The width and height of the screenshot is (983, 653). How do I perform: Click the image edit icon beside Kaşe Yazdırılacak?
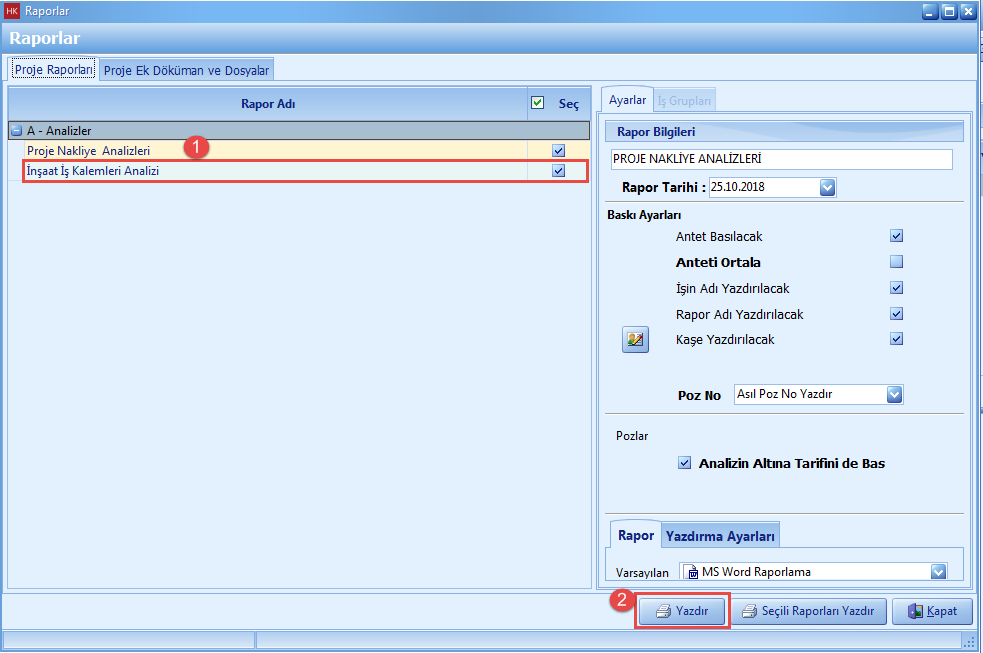point(634,340)
